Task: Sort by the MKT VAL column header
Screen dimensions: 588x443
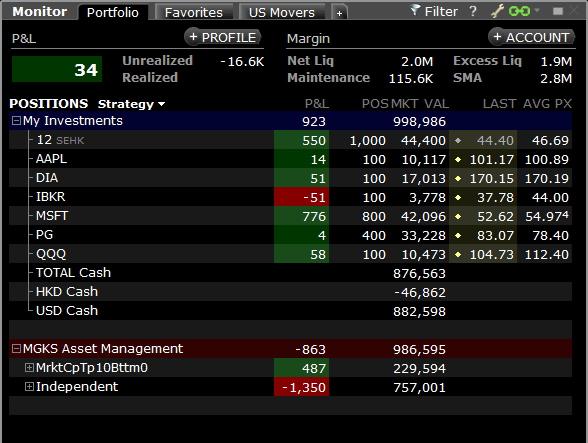Action: point(420,104)
